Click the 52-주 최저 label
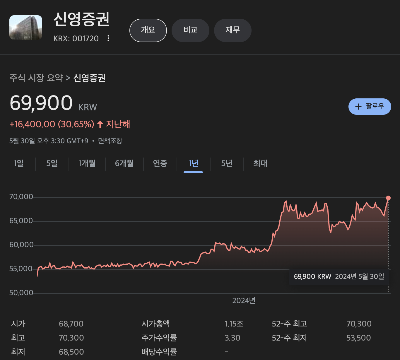The width and height of the screenshot is (400, 360). tap(289, 338)
